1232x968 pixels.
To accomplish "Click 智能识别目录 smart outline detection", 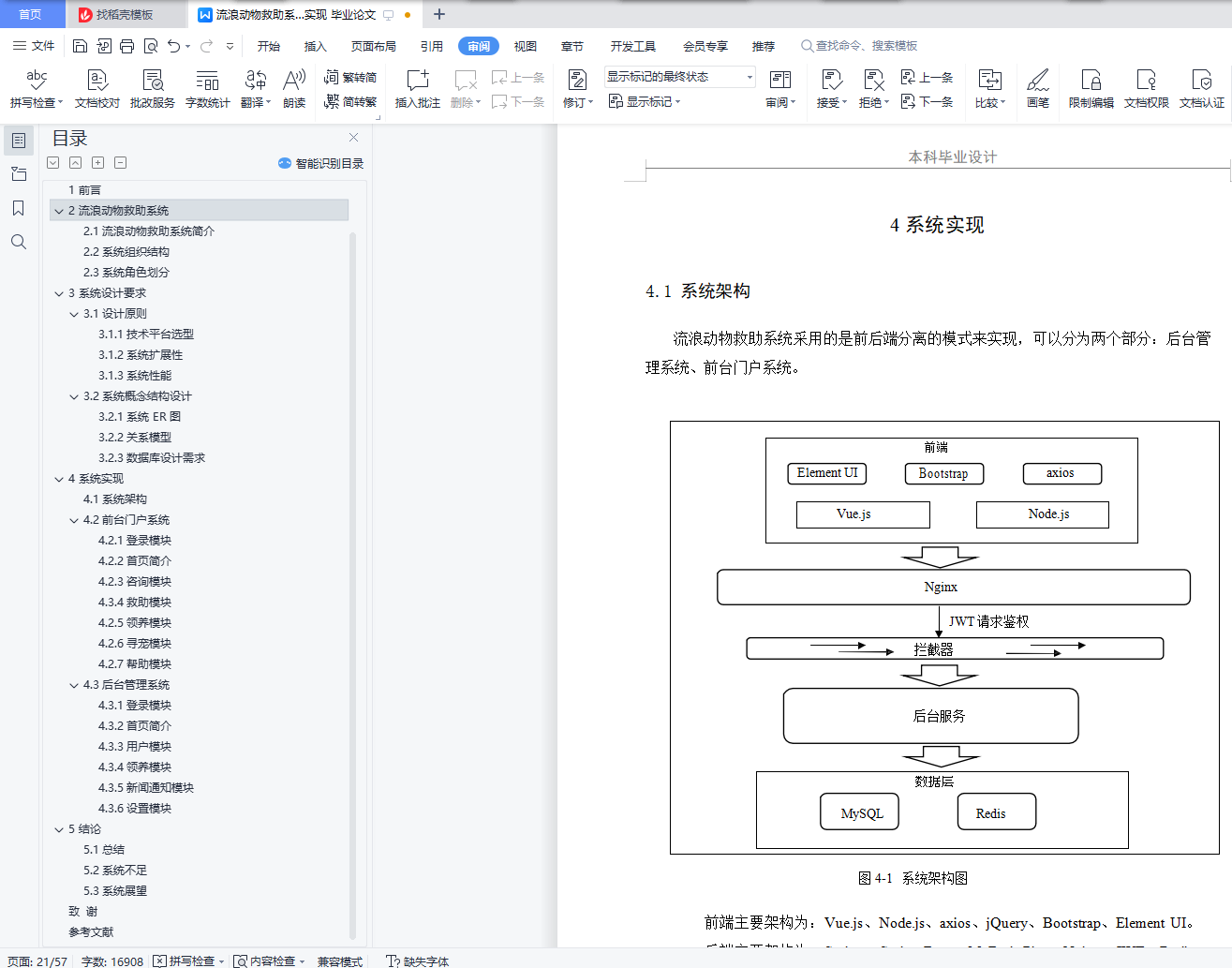I will coord(320,163).
